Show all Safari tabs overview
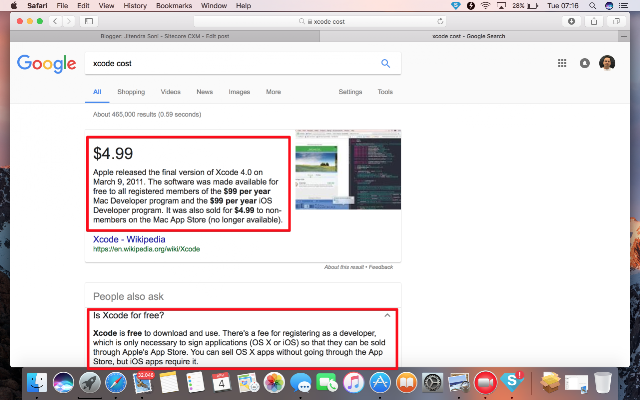Viewport: 640px width, 400px height. 616,21
